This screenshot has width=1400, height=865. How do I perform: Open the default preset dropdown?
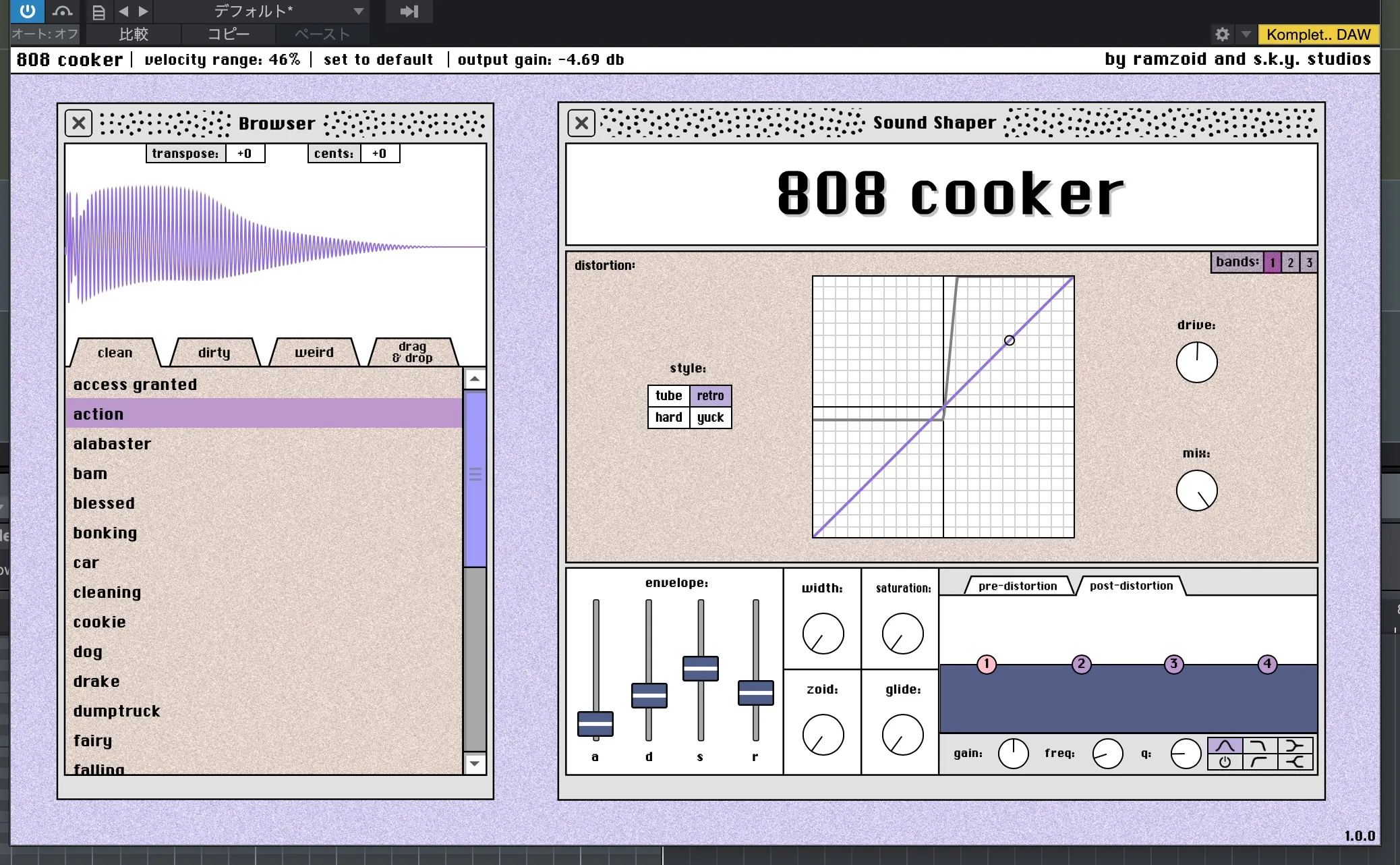coord(358,11)
